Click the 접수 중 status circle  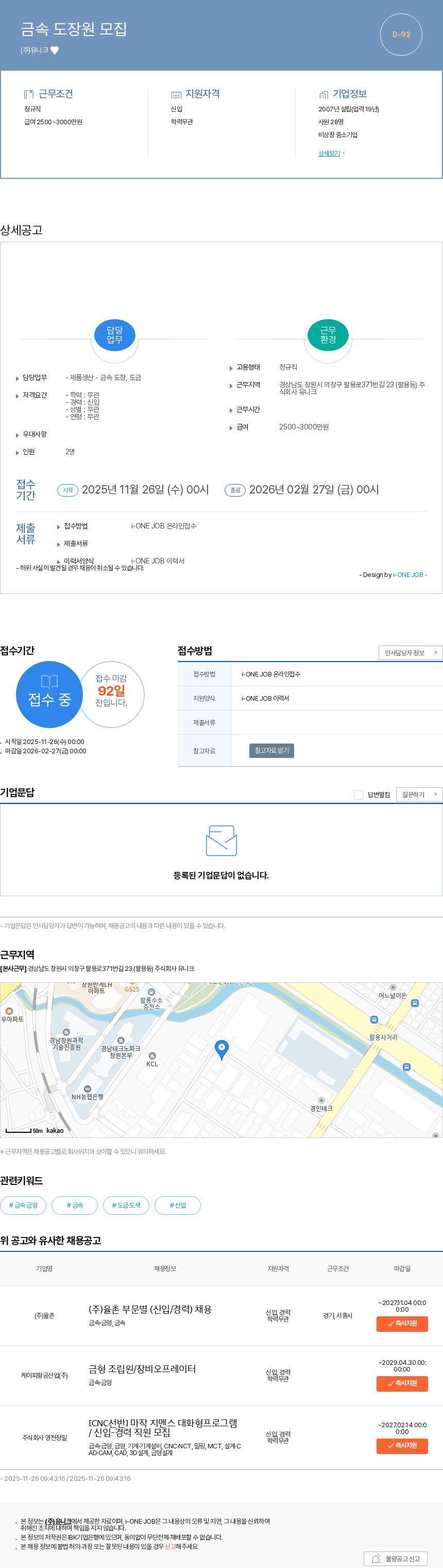[49, 695]
